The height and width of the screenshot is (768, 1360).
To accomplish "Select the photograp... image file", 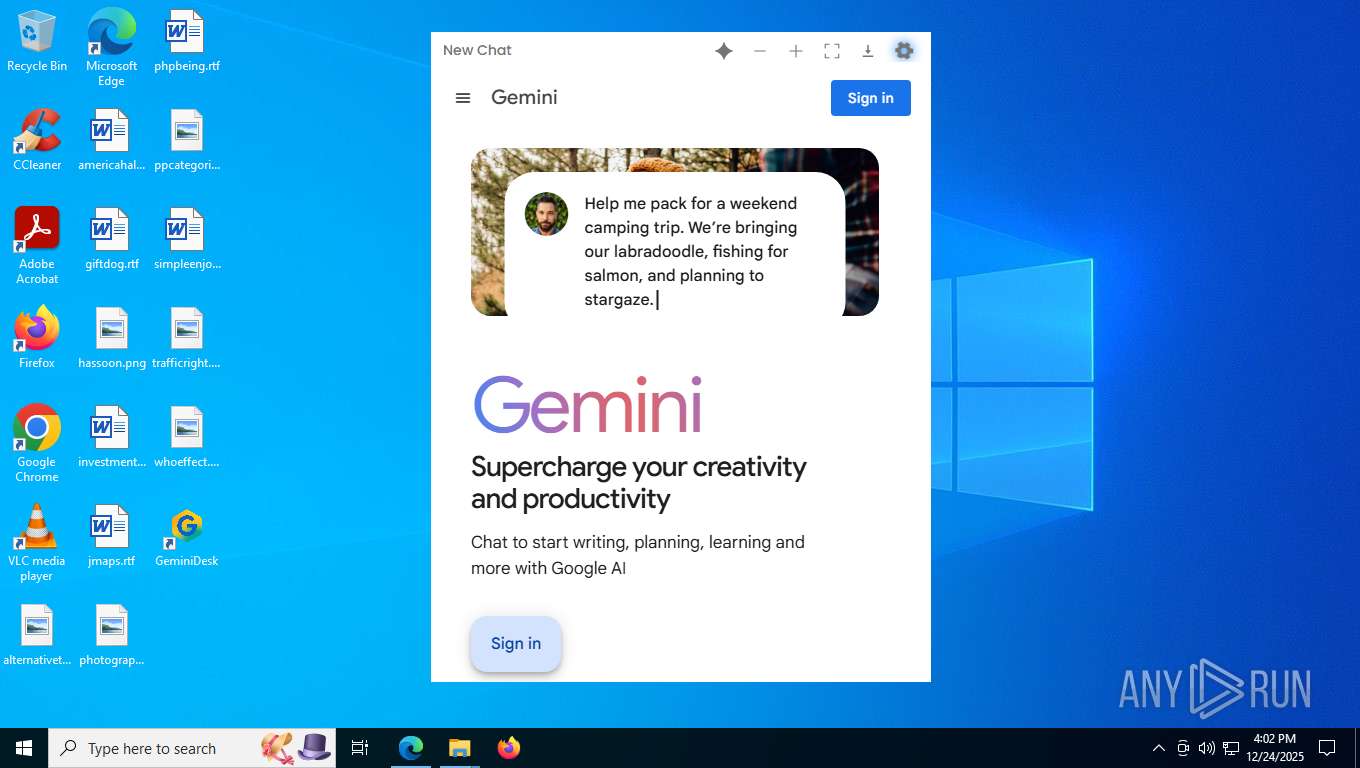I will click(111, 635).
